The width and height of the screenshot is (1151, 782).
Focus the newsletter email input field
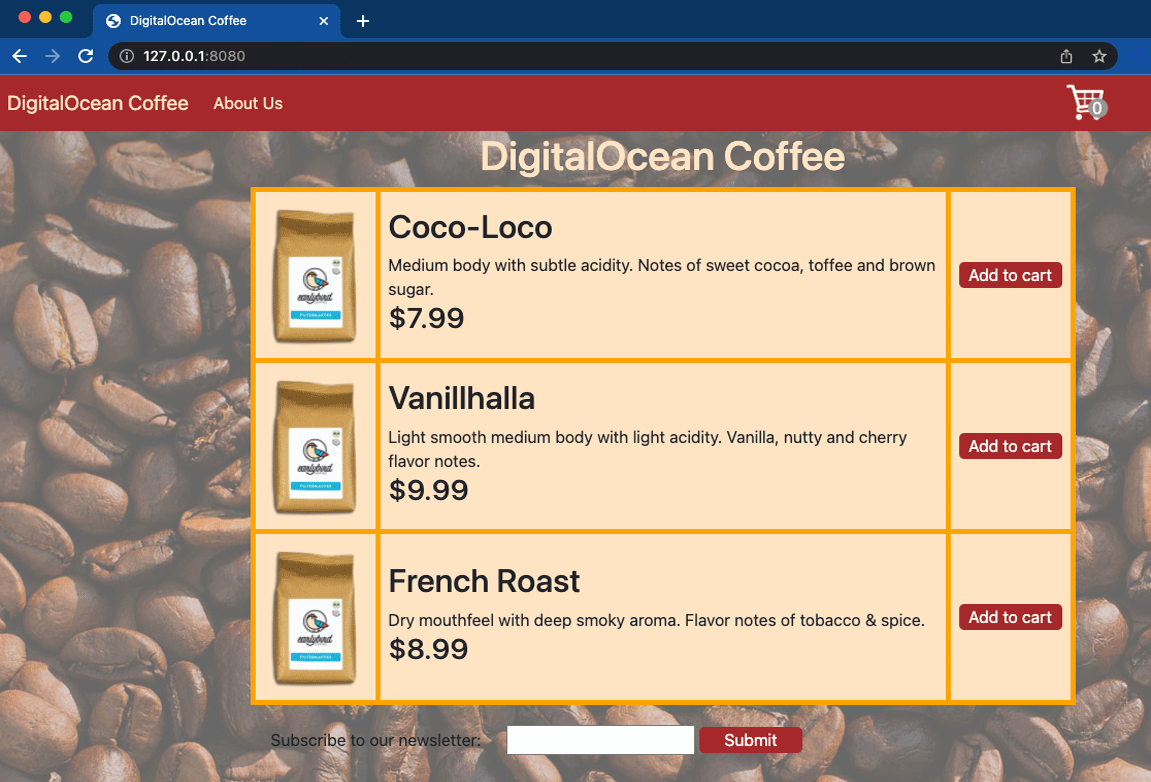pos(600,740)
